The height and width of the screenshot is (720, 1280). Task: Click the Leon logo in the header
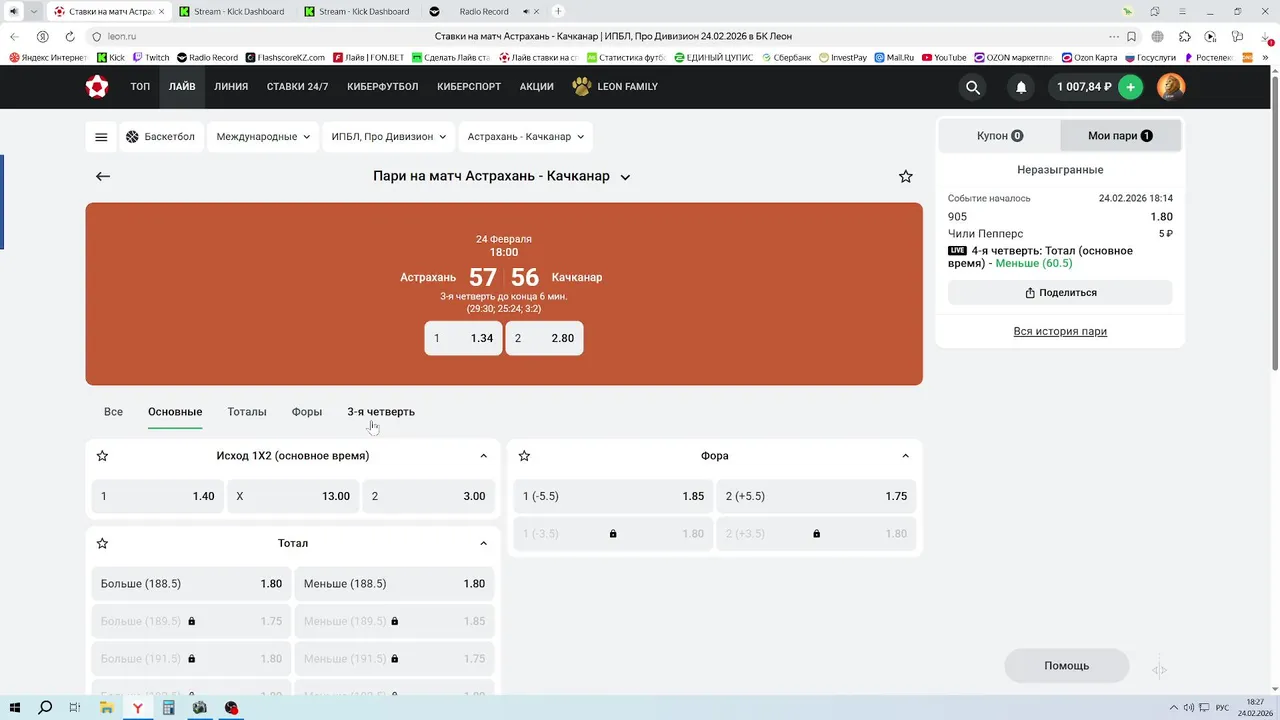(x=97, y=87)
